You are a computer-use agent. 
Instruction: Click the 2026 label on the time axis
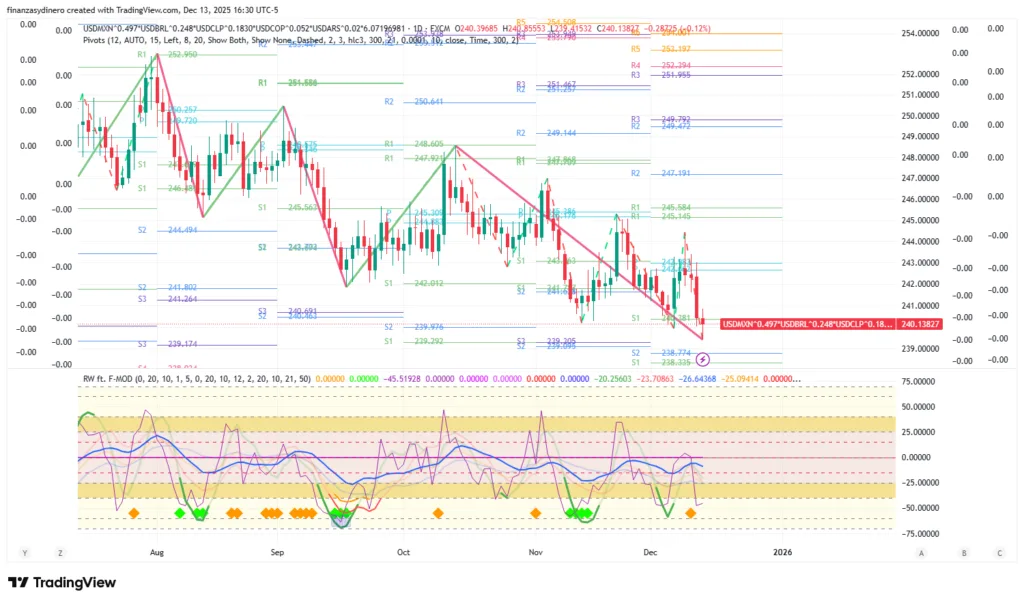(x=782, y=552)
